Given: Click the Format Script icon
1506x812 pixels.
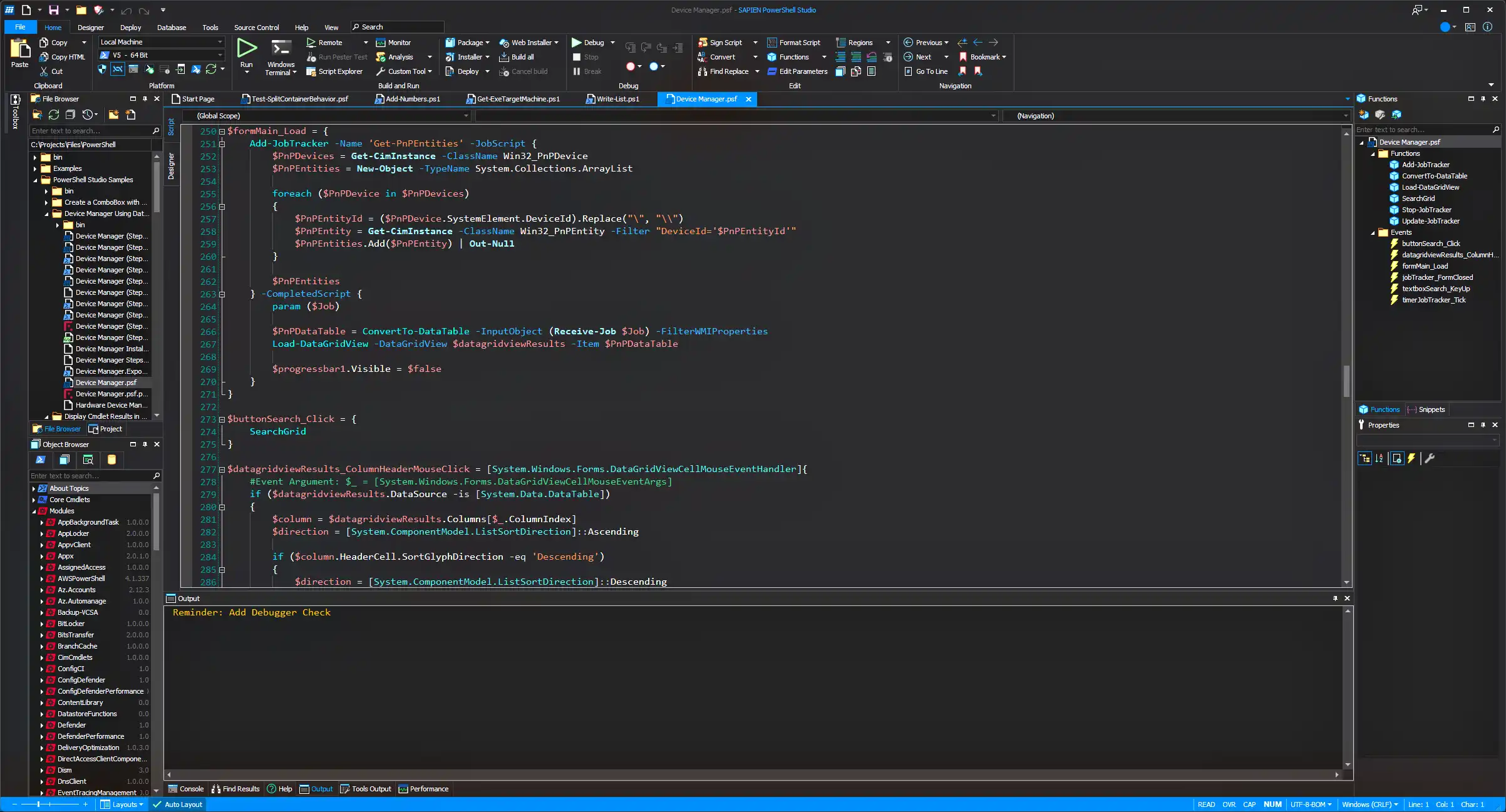Looking at the screenshot, I should pyautogui.click(x=772, y=43).
